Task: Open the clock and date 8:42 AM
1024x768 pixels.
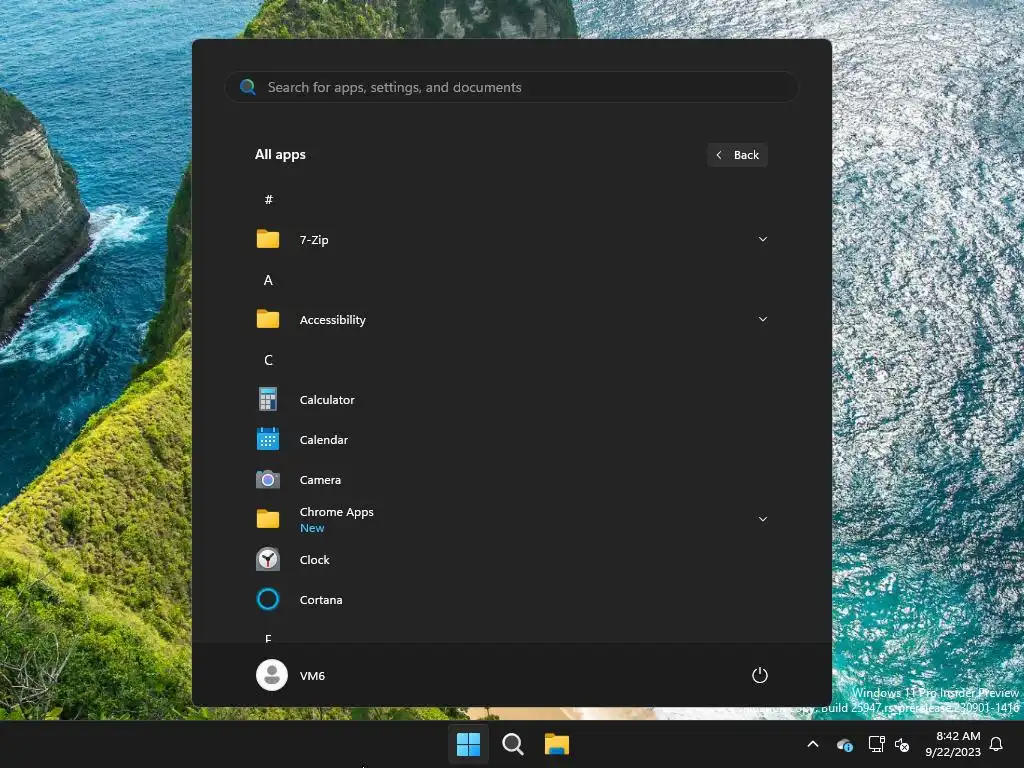Action: (x=953, y=744)
